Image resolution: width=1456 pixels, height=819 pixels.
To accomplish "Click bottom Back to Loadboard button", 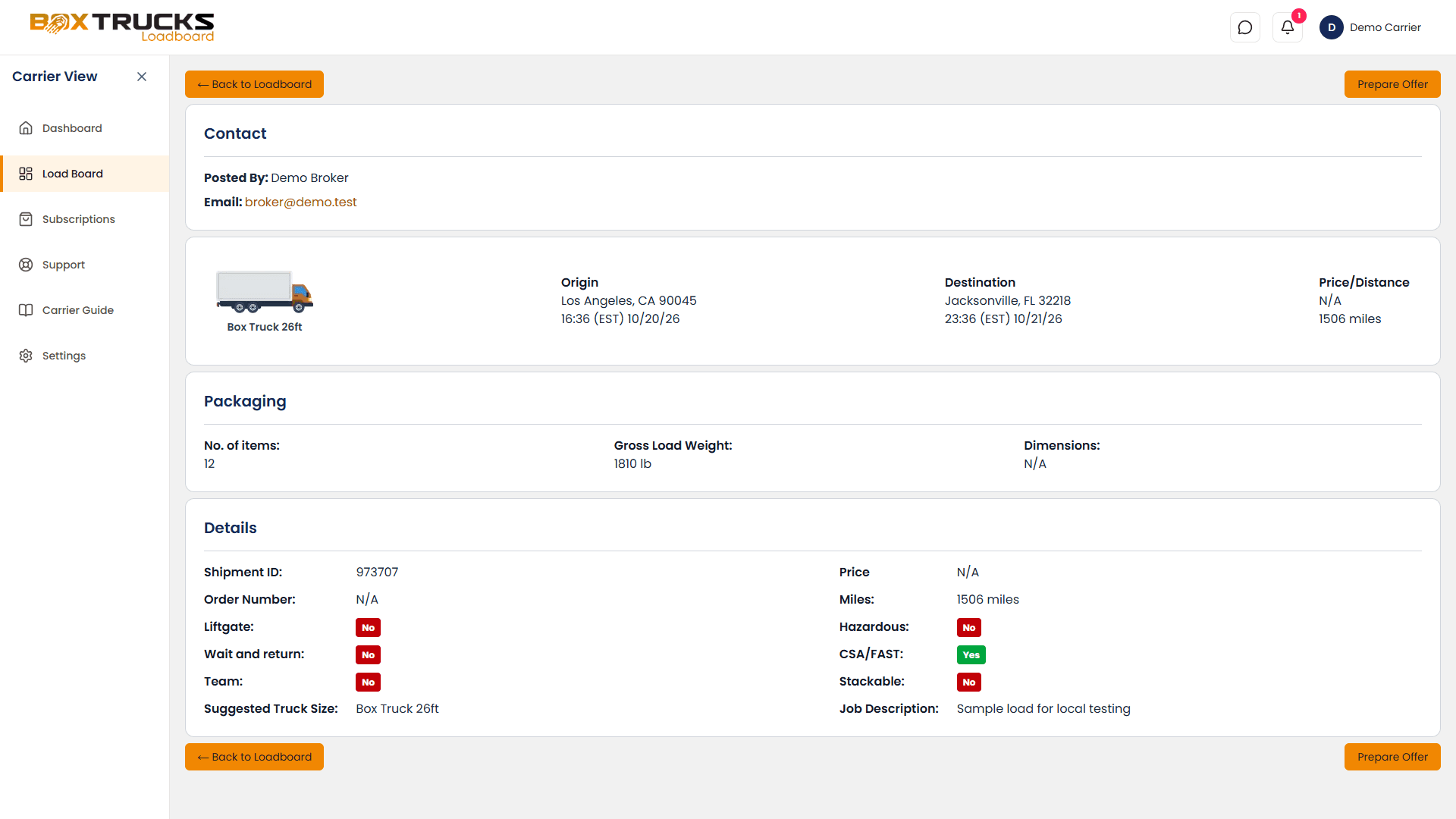I will [x=254, y=757].
